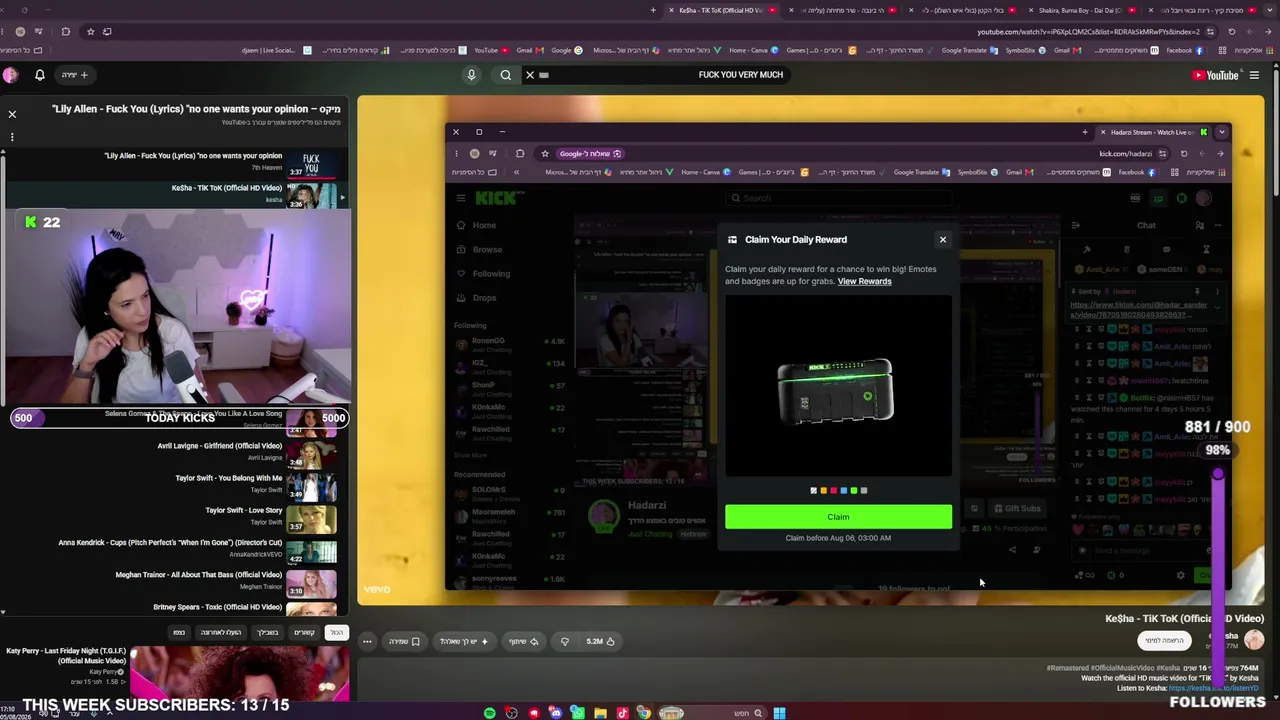Go to the YouTube home logo
The width and height of the screenshot is (1280, 720).
[1215, 75]
